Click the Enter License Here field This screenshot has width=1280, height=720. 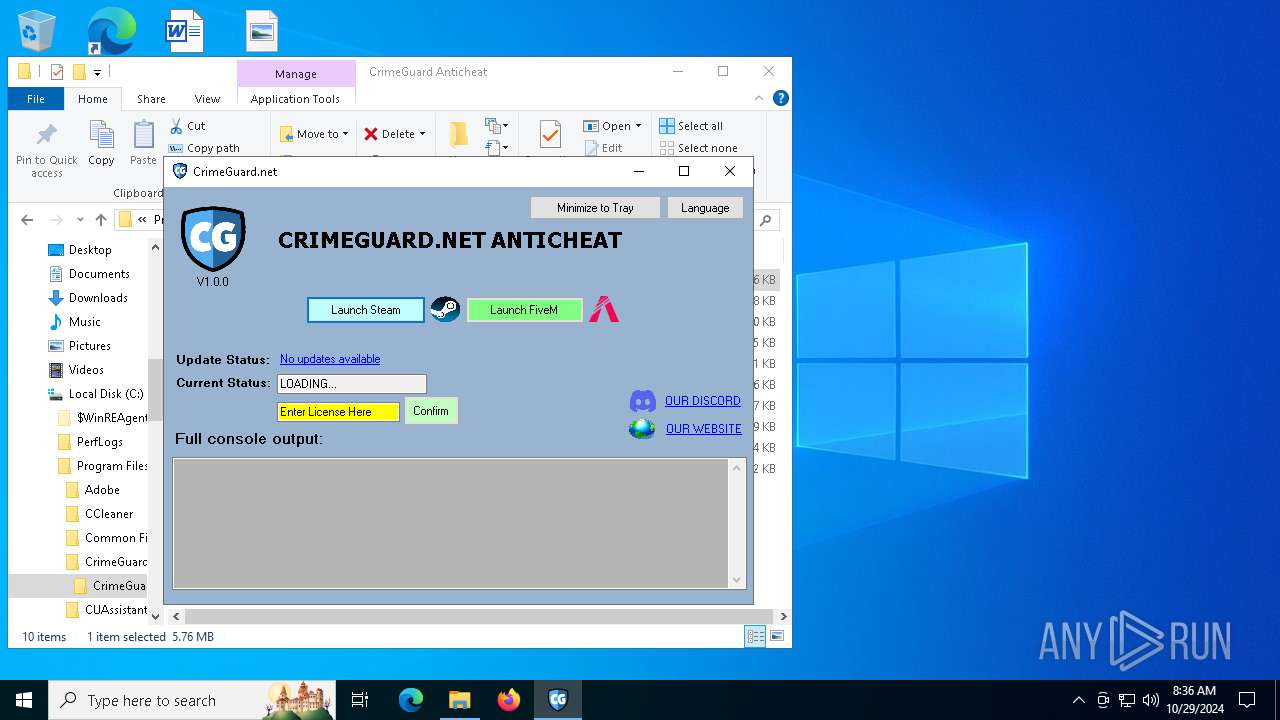(338, 412)
